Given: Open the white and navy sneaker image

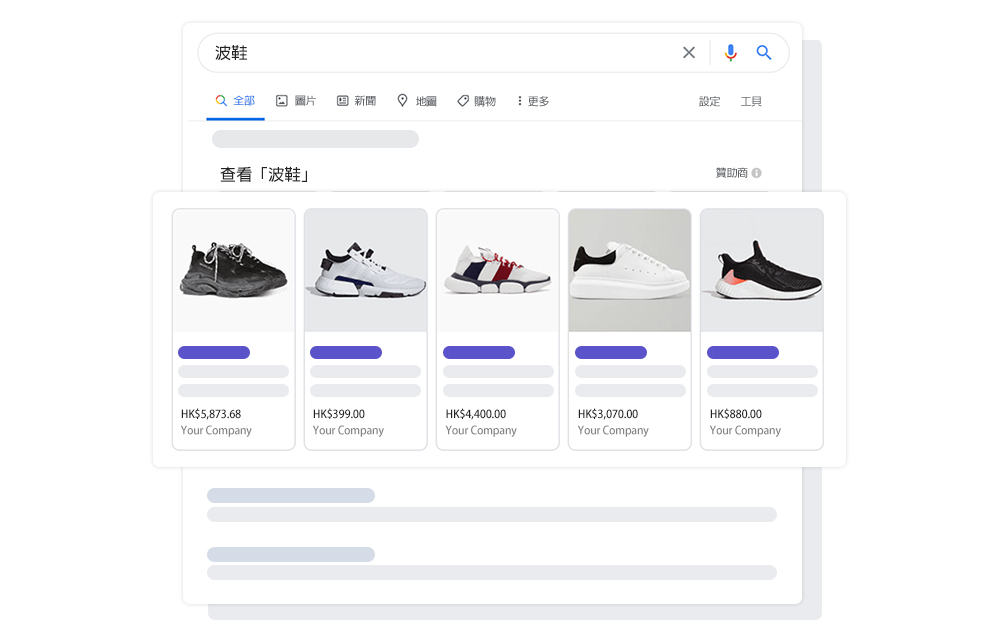Looking at the screenshot, I should [x=365, y=270].
